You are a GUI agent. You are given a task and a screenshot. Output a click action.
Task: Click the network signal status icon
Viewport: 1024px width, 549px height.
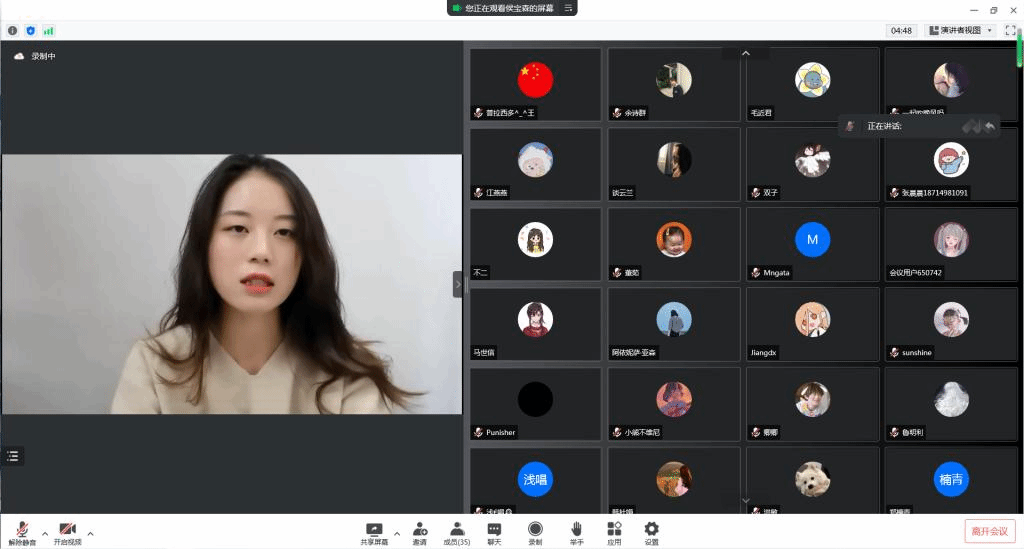tap(48, 31)
